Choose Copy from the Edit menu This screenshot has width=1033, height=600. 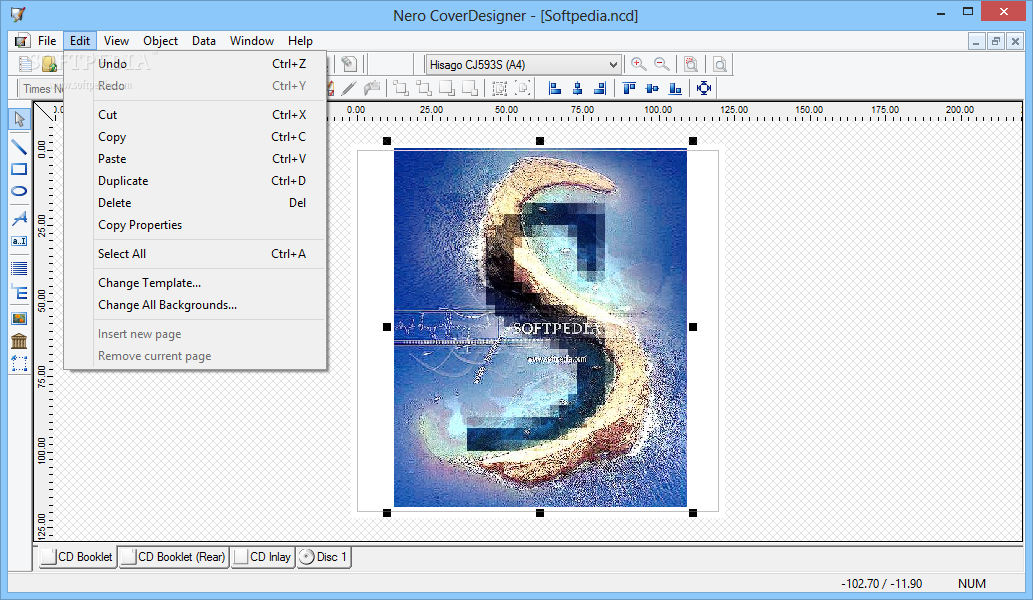(x=195, y=137)
